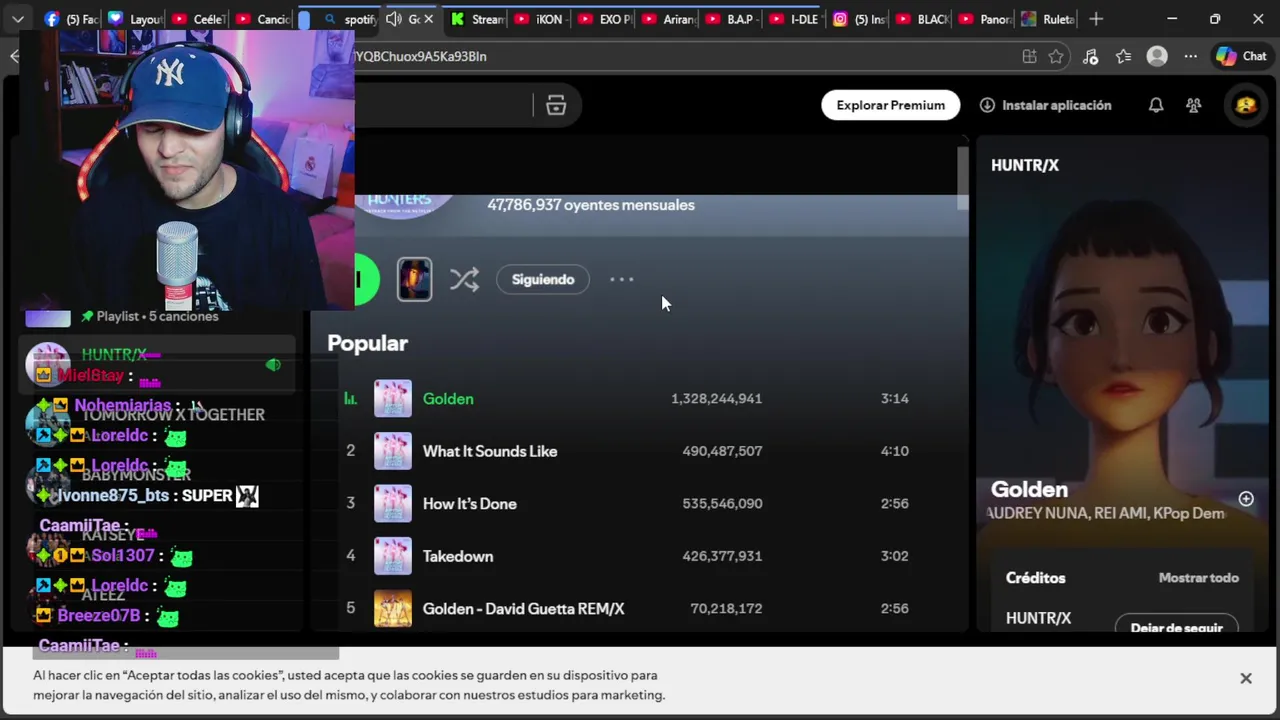Click the Playlist • 5 canciones library item
Viewport: 1280px width, 720px height.
(x=156, y=316)
